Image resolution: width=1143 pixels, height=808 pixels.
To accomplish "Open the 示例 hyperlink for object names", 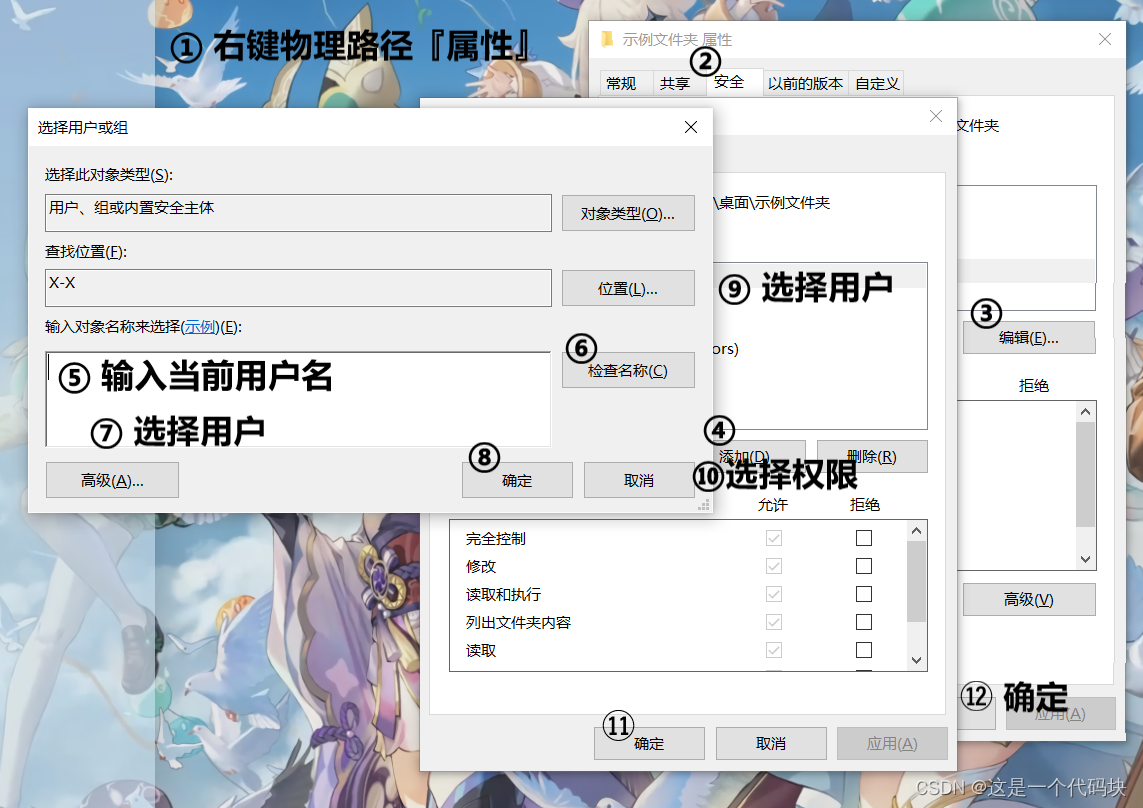I will [200, 327].
